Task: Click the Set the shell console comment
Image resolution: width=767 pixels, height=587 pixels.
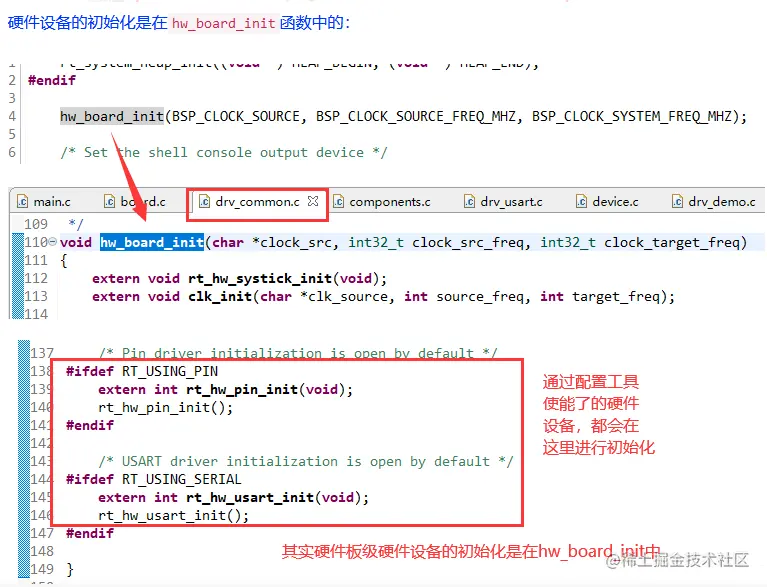Action: (x=224, y=153)
